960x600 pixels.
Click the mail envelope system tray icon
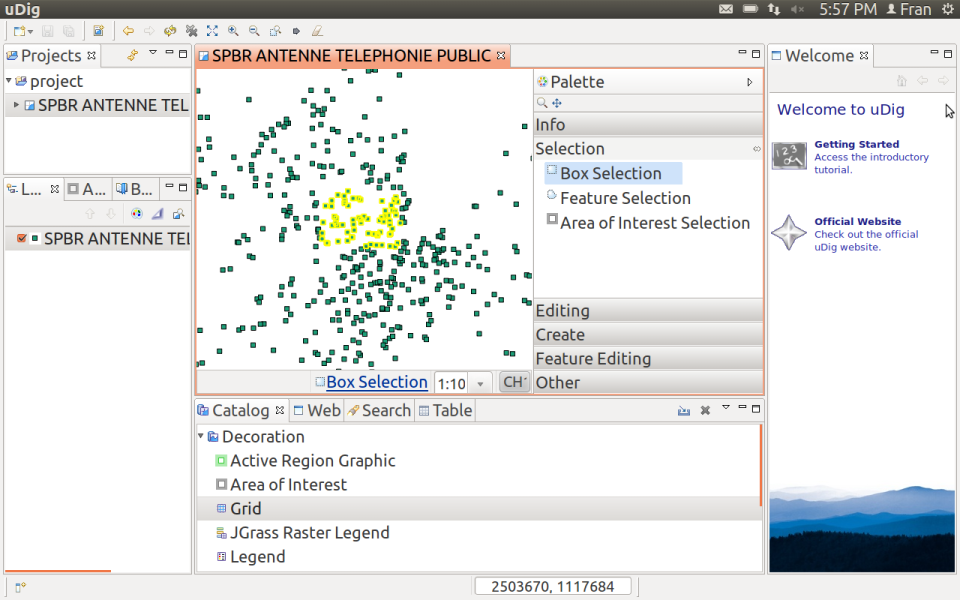point(726,9)
